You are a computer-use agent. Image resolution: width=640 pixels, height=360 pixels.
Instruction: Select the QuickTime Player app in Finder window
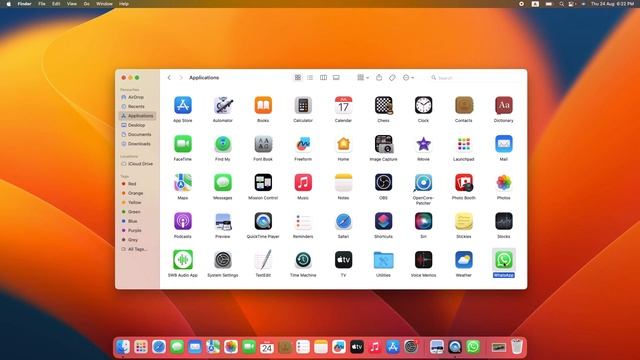point(263,221)
